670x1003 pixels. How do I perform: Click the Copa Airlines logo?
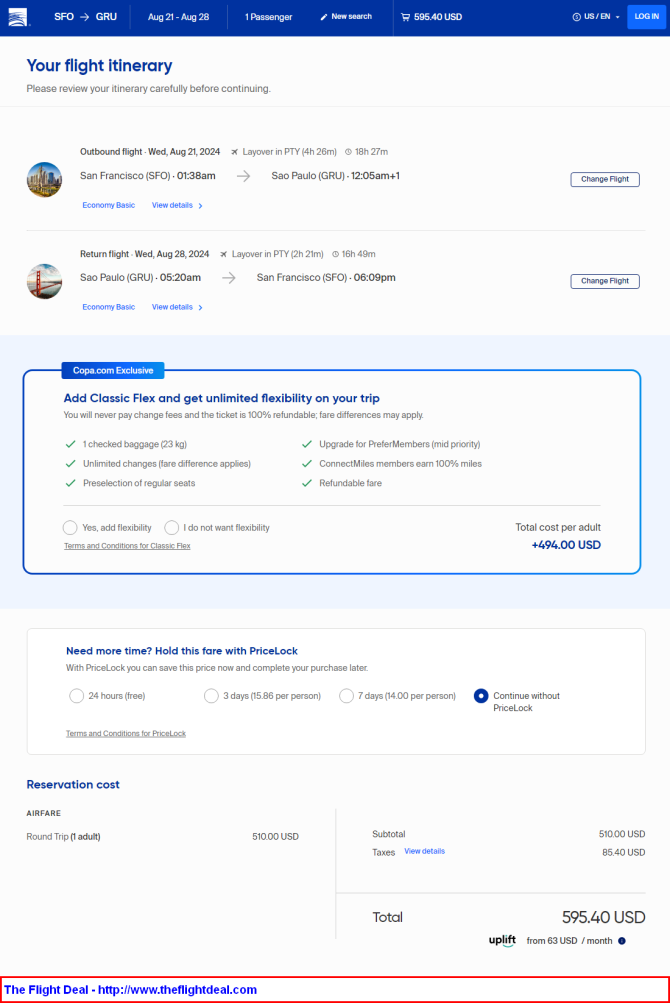tap(18, 17)
